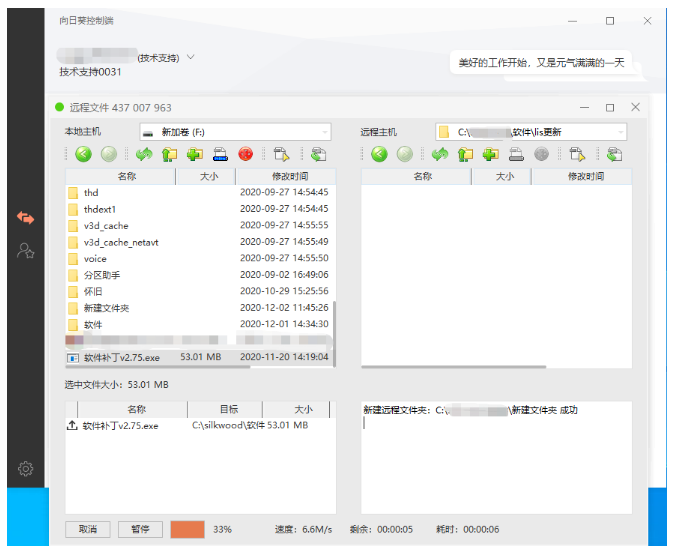Select the thdext1 folder
This screenshot has height=549, width=675.
(200, 209)
